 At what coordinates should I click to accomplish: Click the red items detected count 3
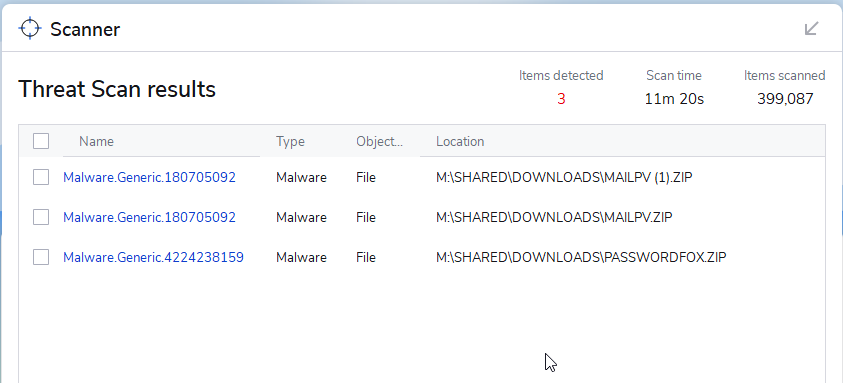pos(561,99)
